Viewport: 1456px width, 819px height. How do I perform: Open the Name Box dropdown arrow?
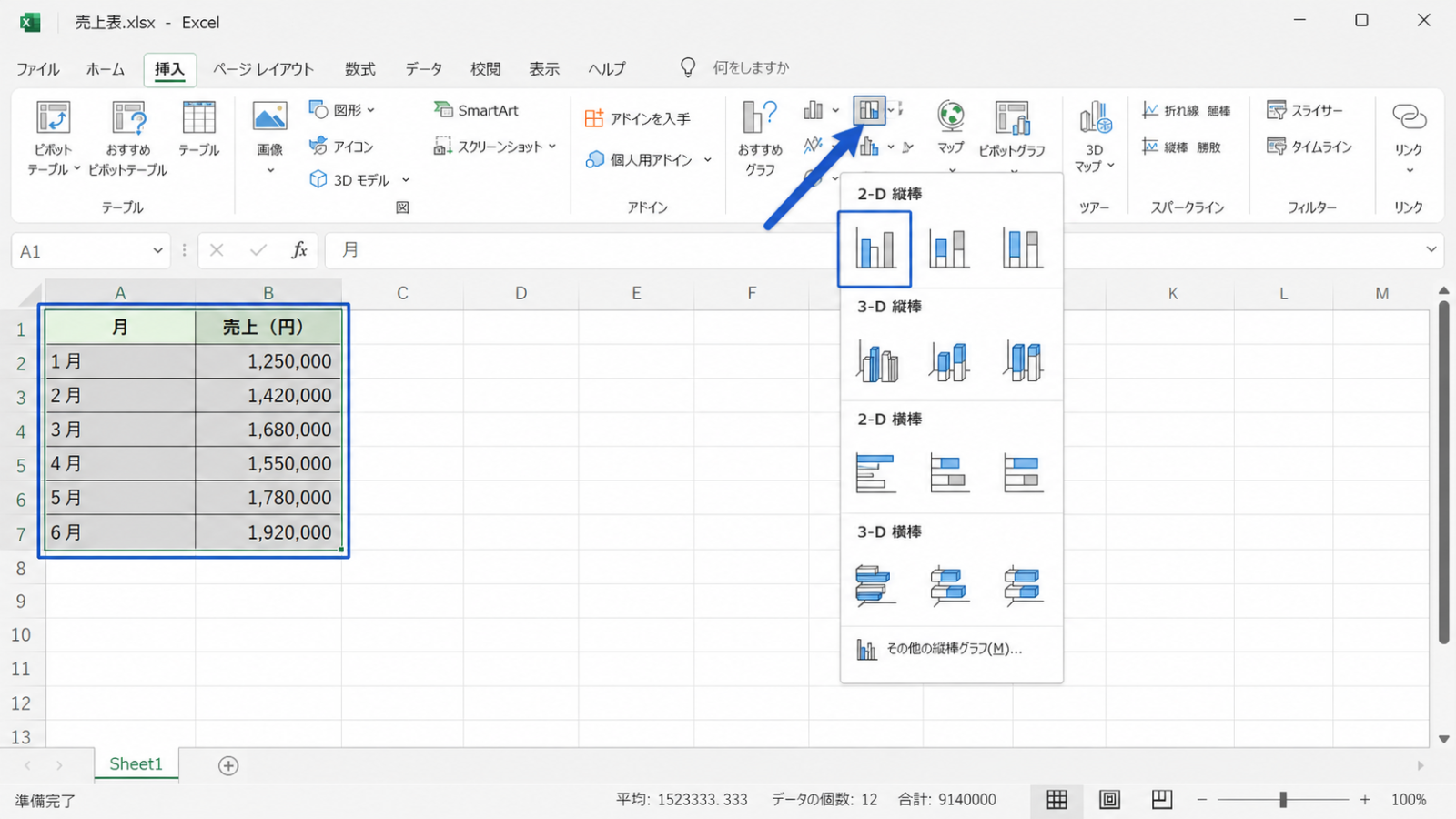pos(157,250)
